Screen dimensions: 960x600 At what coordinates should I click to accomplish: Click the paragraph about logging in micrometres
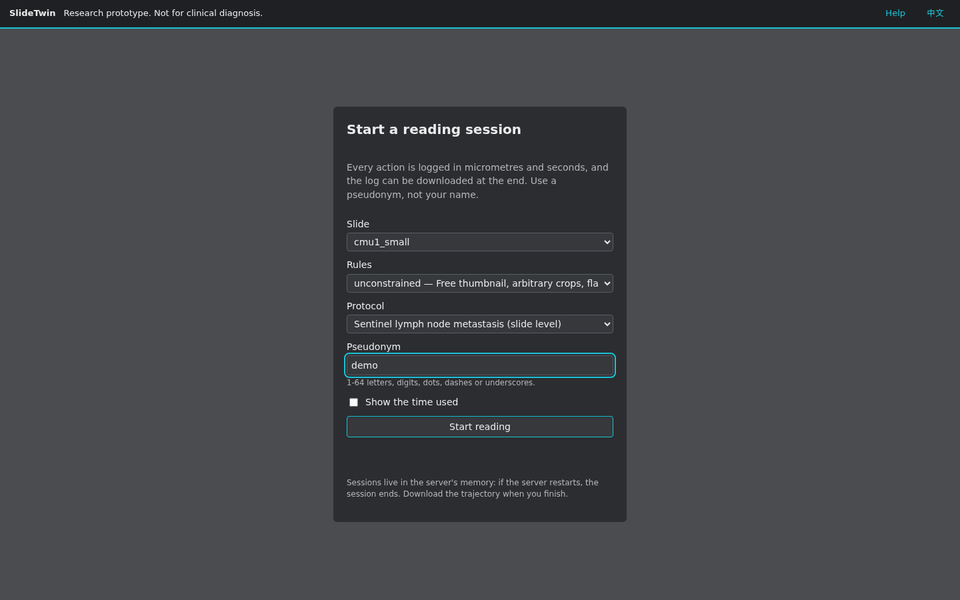click(x=478, y=181)
